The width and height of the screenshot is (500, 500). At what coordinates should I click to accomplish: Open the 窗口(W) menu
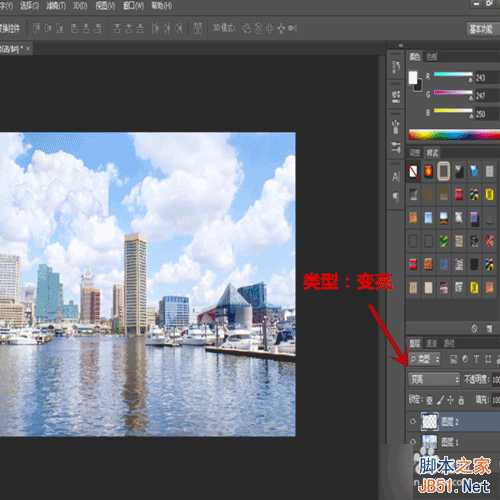pyautogui.click(x=133, y=5)
